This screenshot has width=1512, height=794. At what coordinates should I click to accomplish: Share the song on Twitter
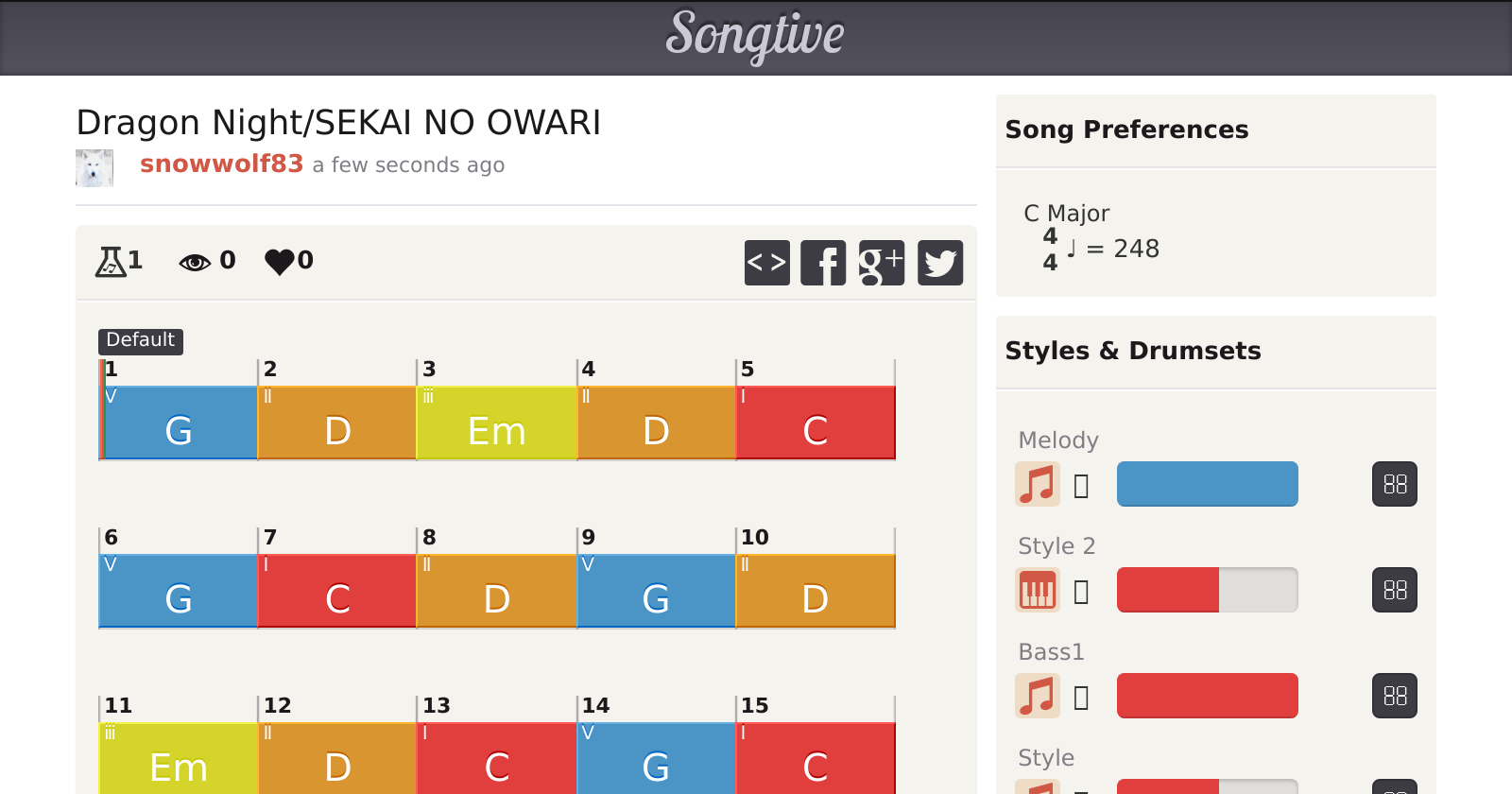(940, 263)
